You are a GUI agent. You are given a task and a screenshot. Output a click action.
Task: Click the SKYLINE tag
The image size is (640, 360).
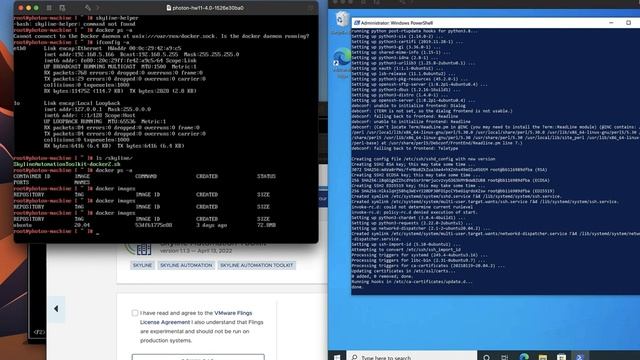(142, 265)
